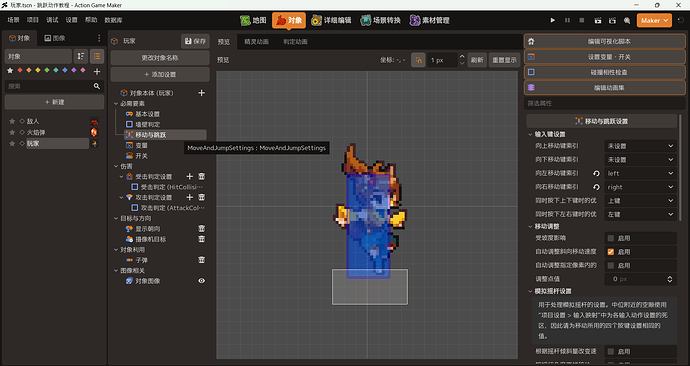Reset 向右移动键索引 with revert icon
Screen dimensions: 690x366
tap(596, 187)
